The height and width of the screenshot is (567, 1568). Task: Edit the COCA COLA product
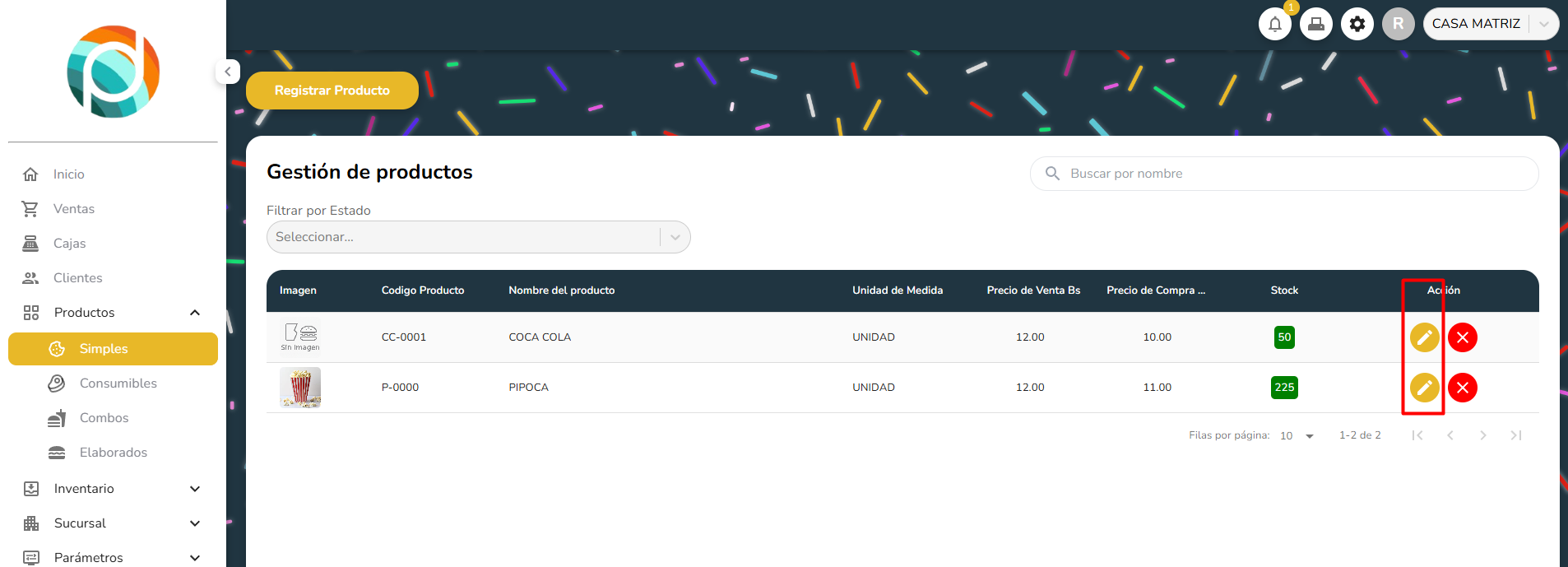pyautogui.click(x=1424, y=337)
